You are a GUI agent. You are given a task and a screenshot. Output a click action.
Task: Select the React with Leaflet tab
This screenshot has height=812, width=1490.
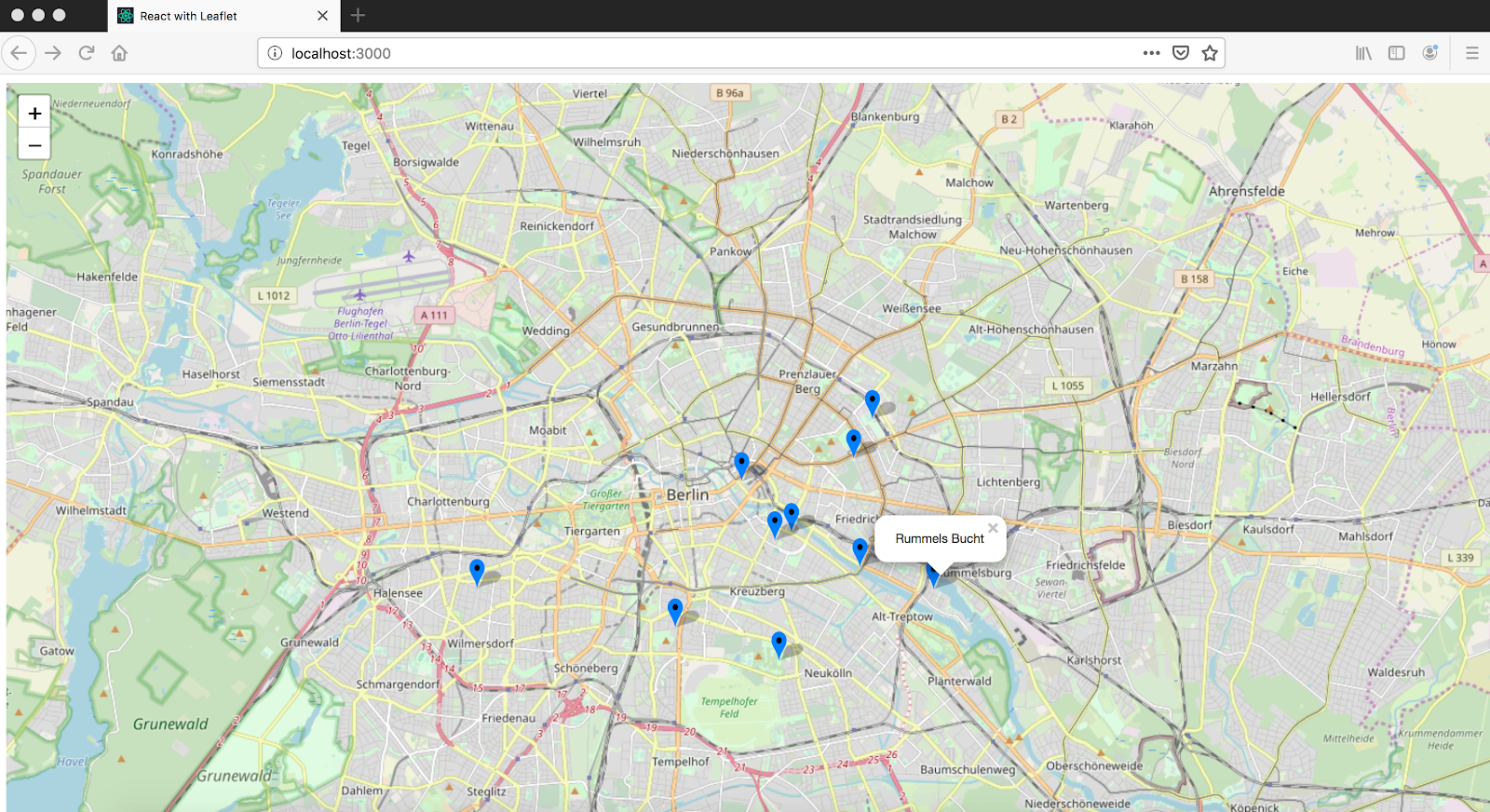tap(223, 16)
